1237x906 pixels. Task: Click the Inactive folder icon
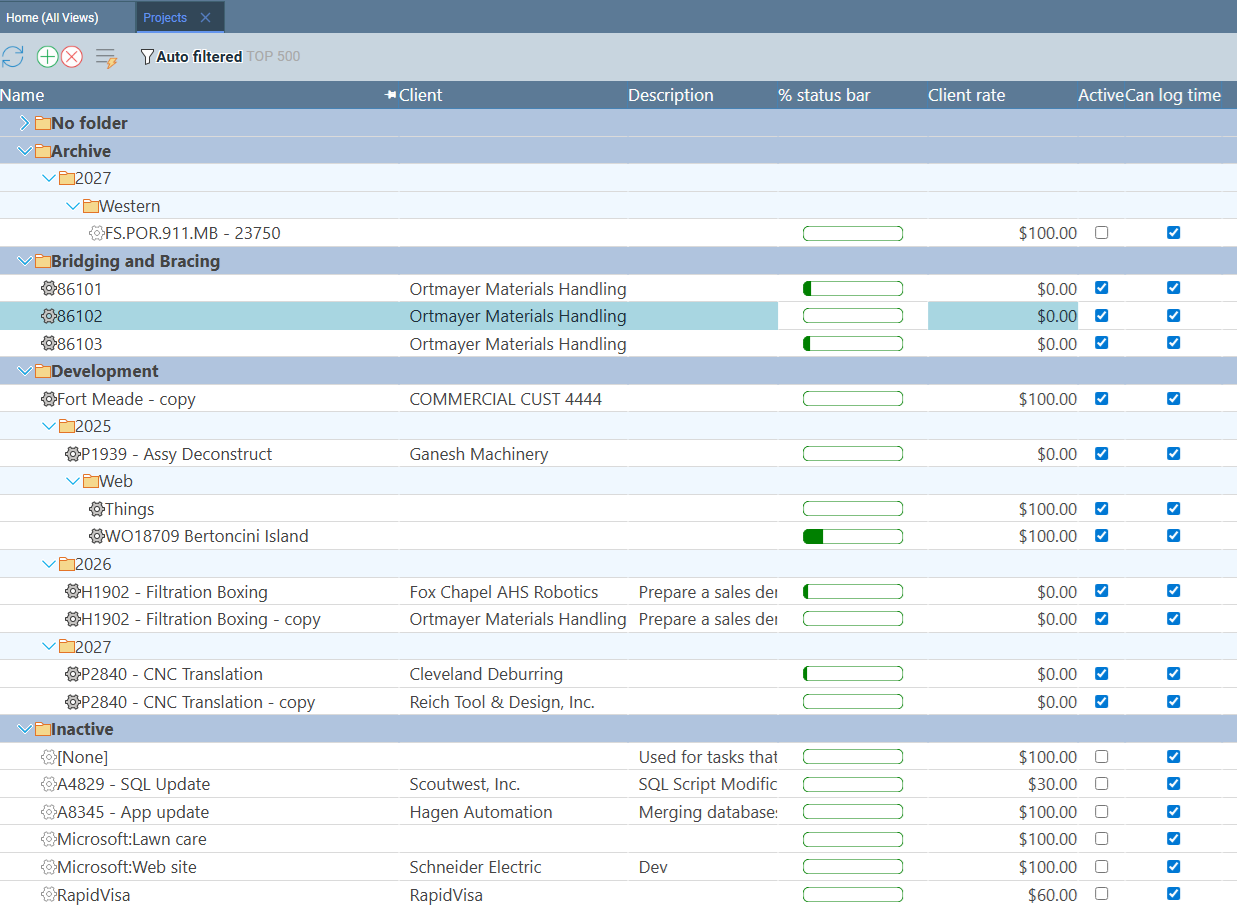point(42,729)
